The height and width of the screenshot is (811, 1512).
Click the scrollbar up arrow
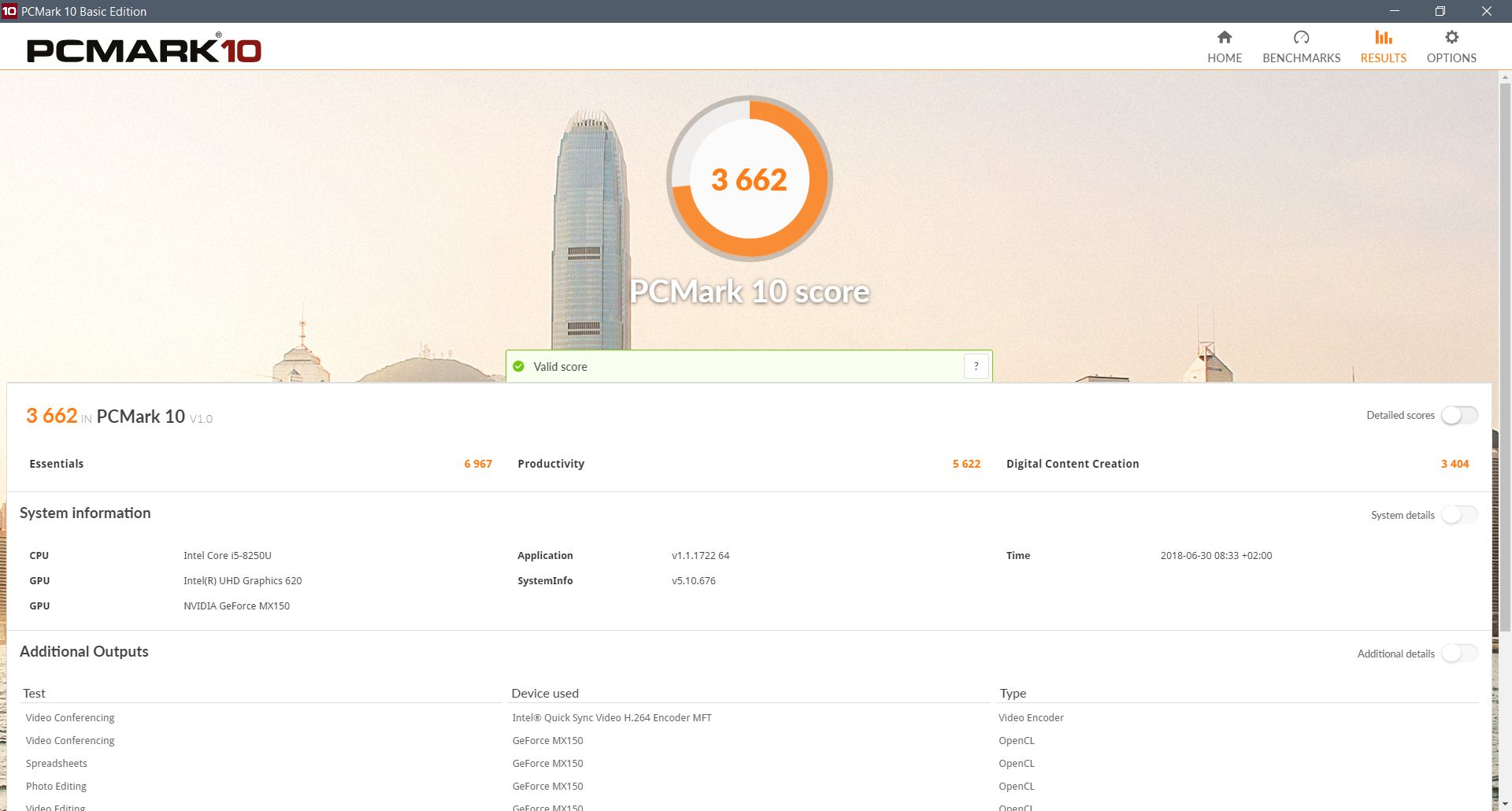[x=1505, y=78]
